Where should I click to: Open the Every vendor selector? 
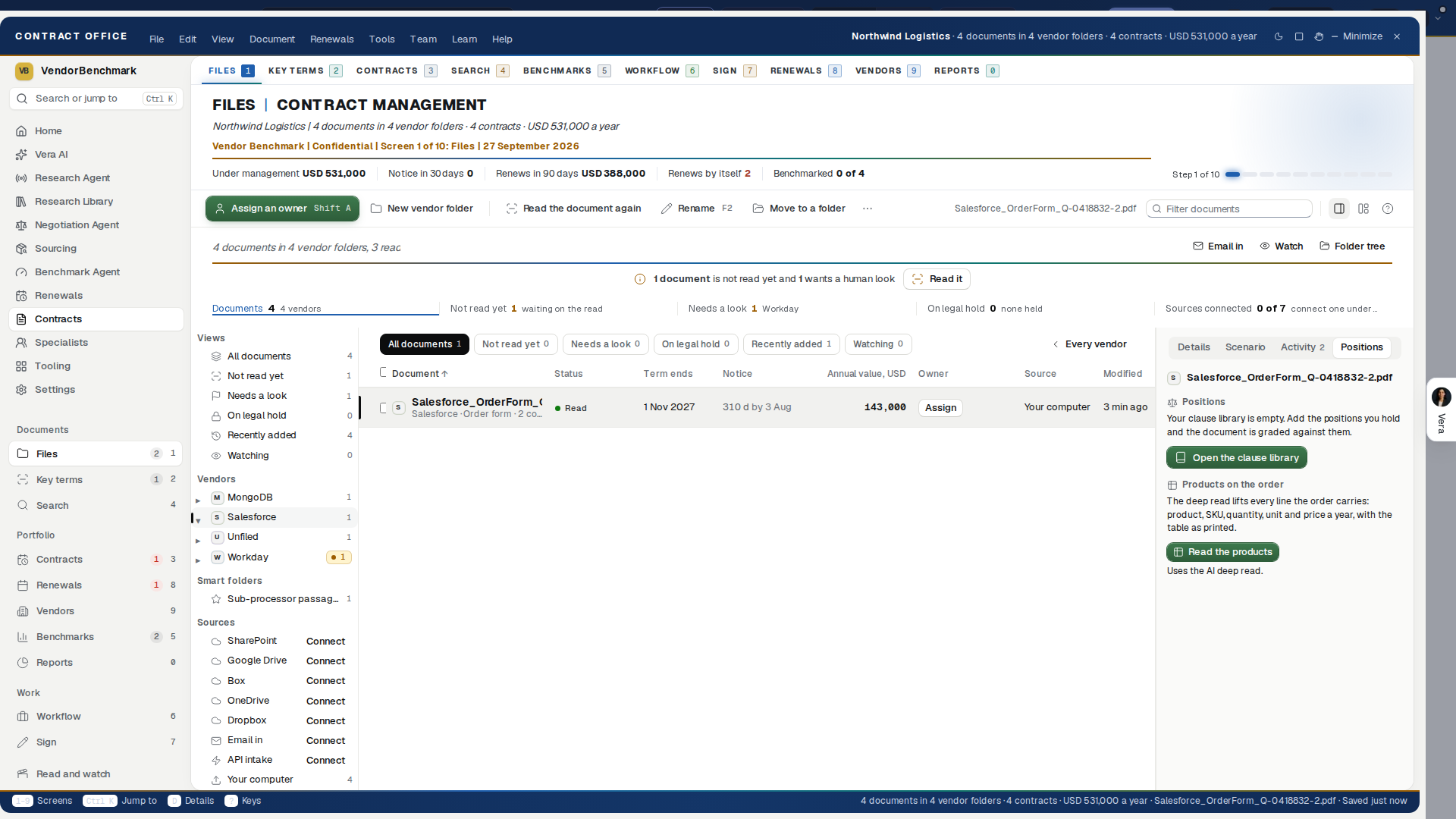(x=1090, y=344)
